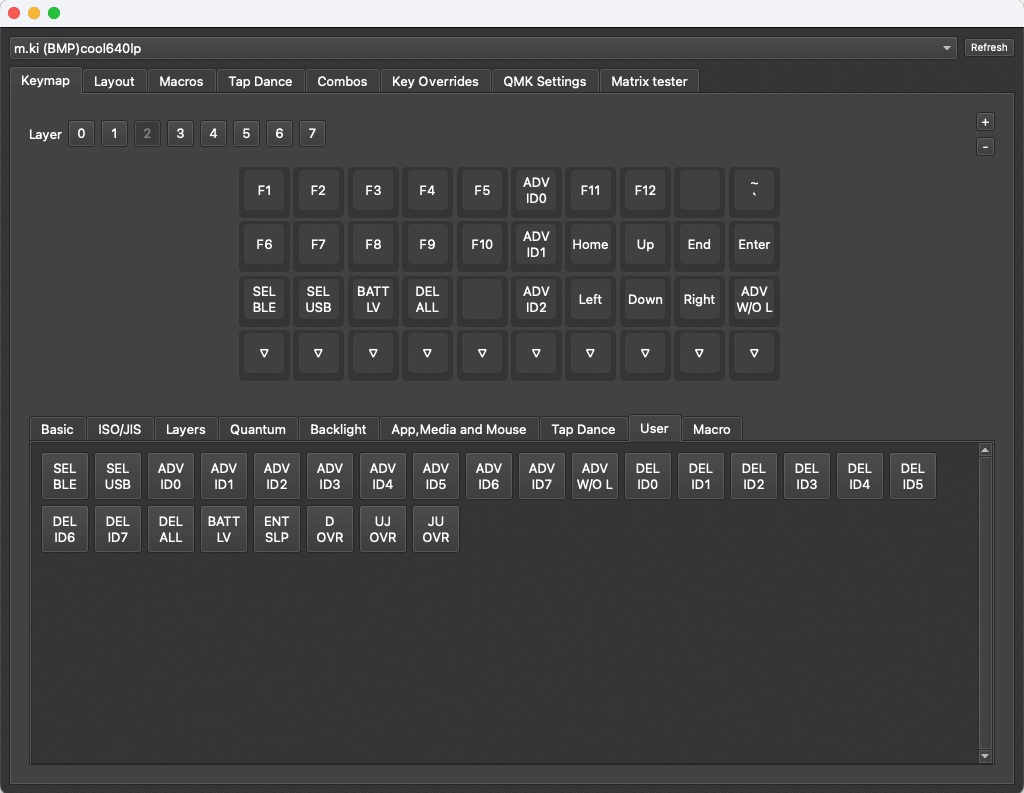Select layer 3
The image size is (1024, 793).
tap(180, 134)
